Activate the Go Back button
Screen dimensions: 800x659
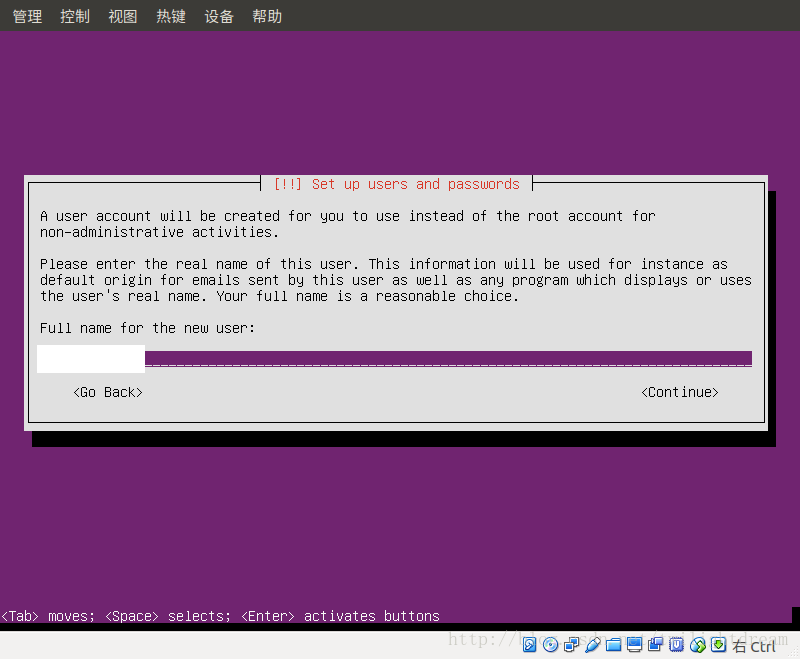point(107,392)
